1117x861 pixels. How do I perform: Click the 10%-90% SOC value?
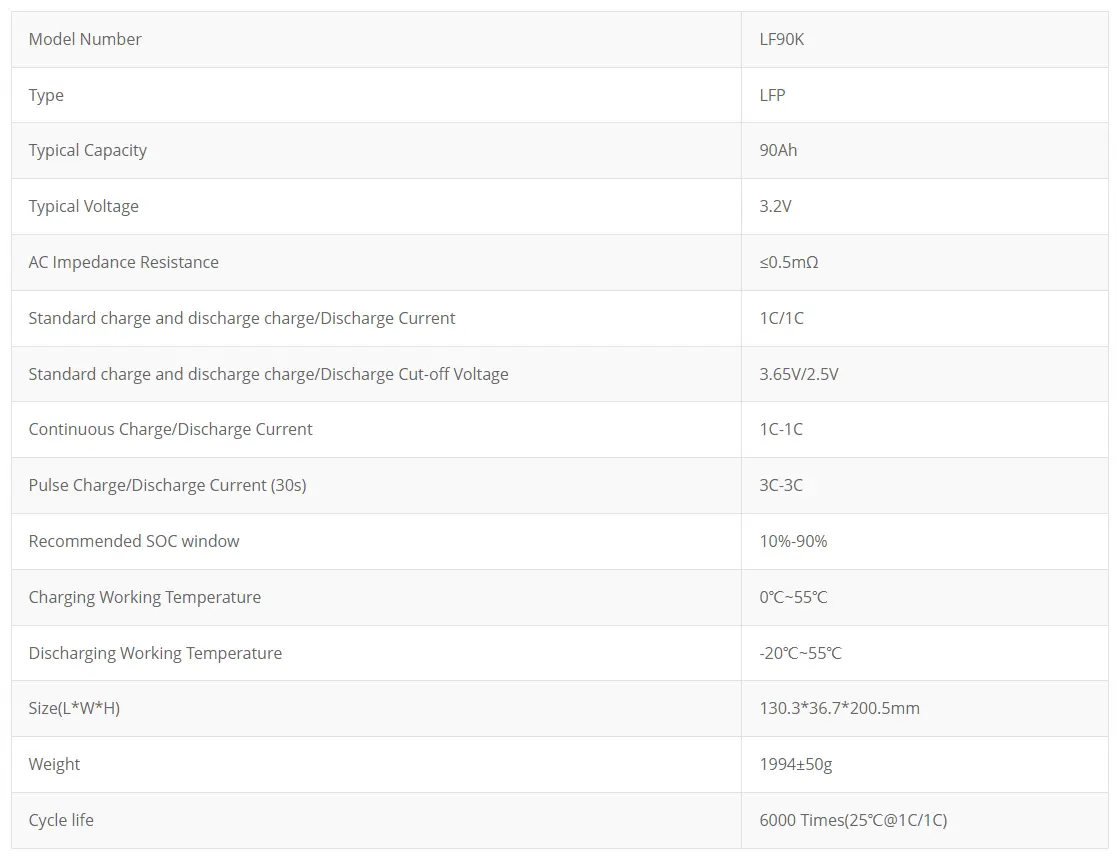[794, 541]
